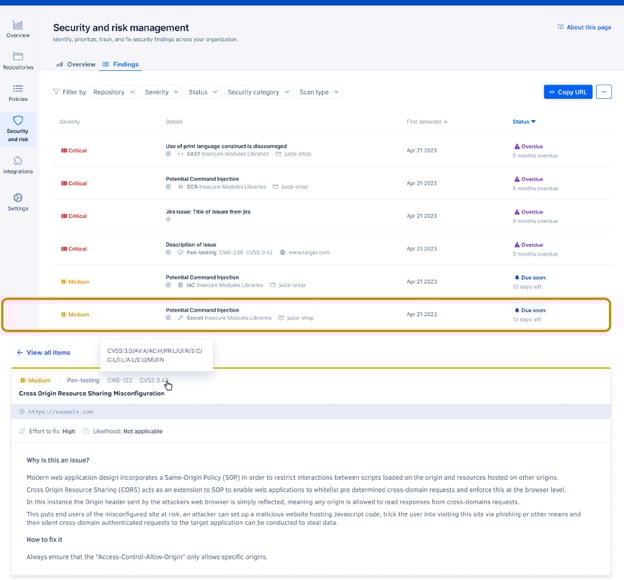This screenshot has width=624, height=580.
Task: Click the link icon beside https://example.com
Action: 22,412
